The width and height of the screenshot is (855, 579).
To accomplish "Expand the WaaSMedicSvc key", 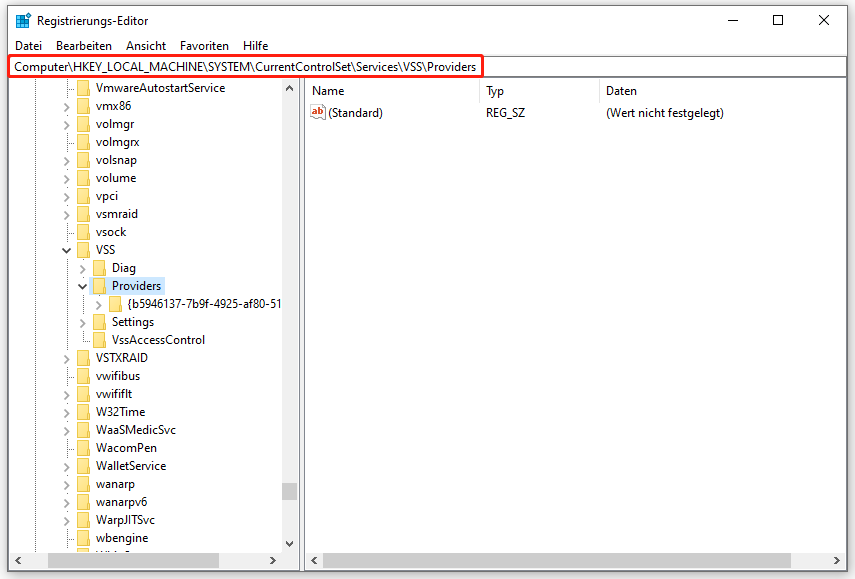I will click(x=67, y=430).
